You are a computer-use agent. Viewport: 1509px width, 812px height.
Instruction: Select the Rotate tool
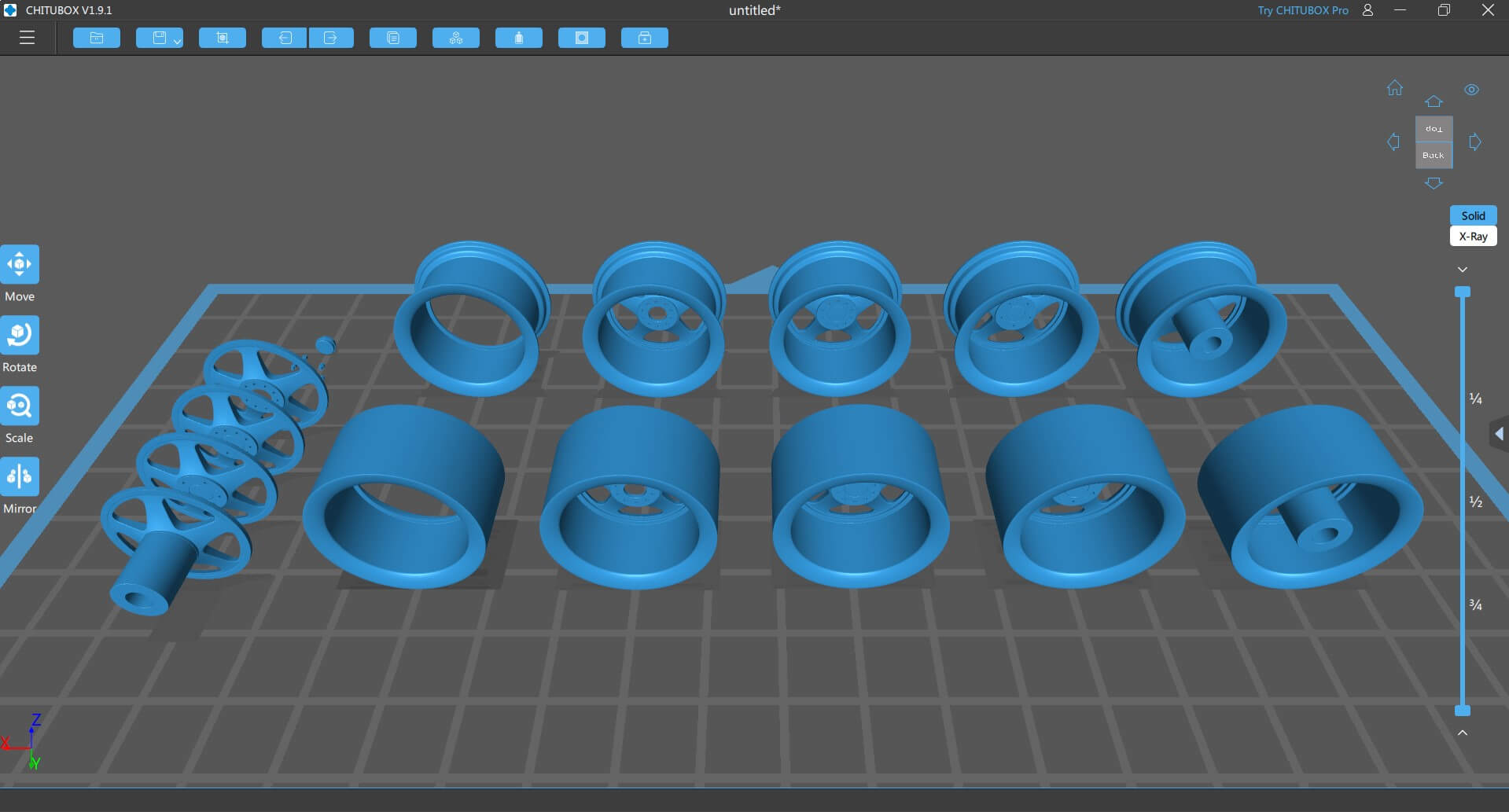[20, 336]
